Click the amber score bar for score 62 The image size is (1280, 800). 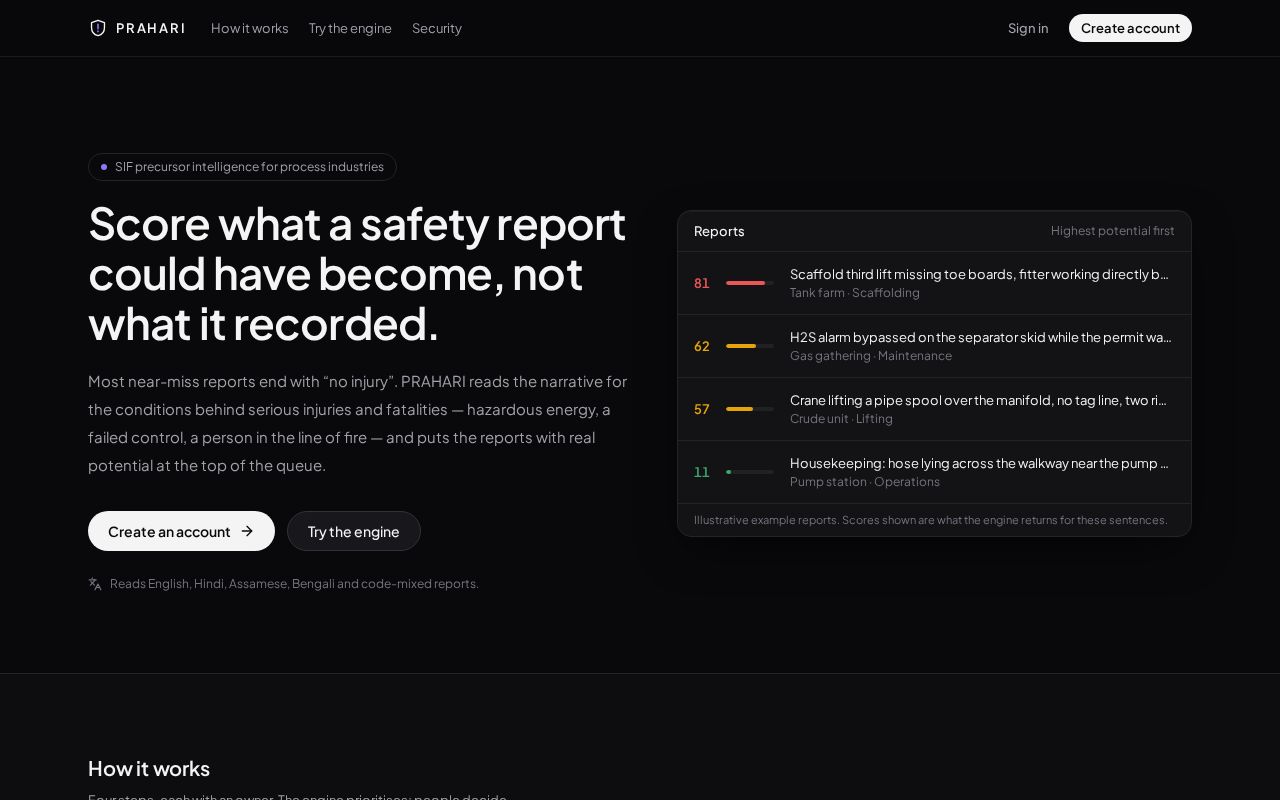750,346
